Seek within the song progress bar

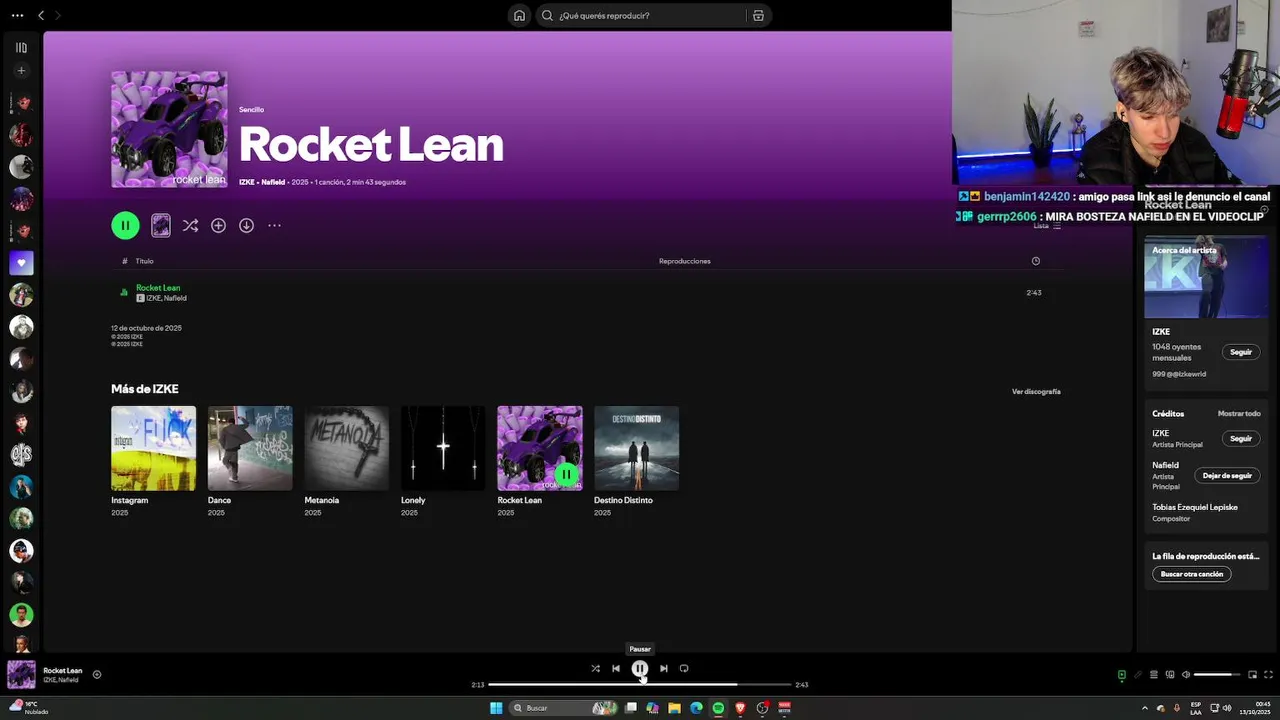[640, 685]
